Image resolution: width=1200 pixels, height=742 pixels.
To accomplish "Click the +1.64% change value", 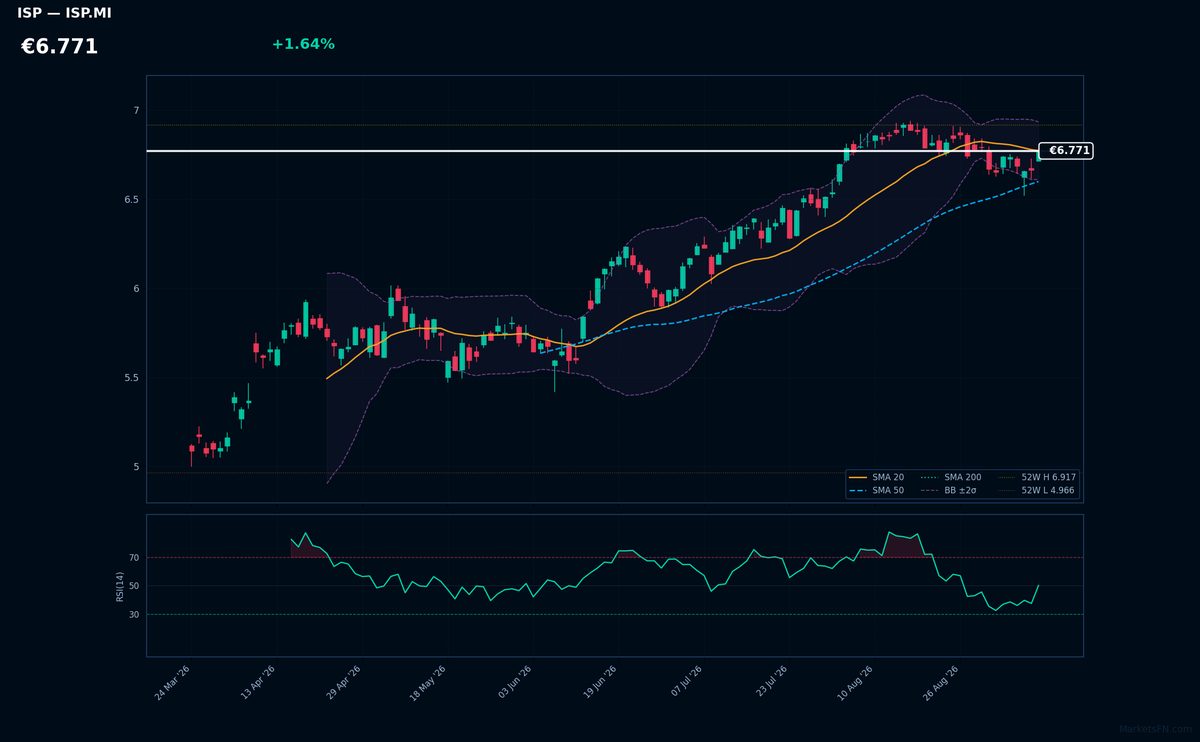I will pyautogui.click(x=303, y=44).
